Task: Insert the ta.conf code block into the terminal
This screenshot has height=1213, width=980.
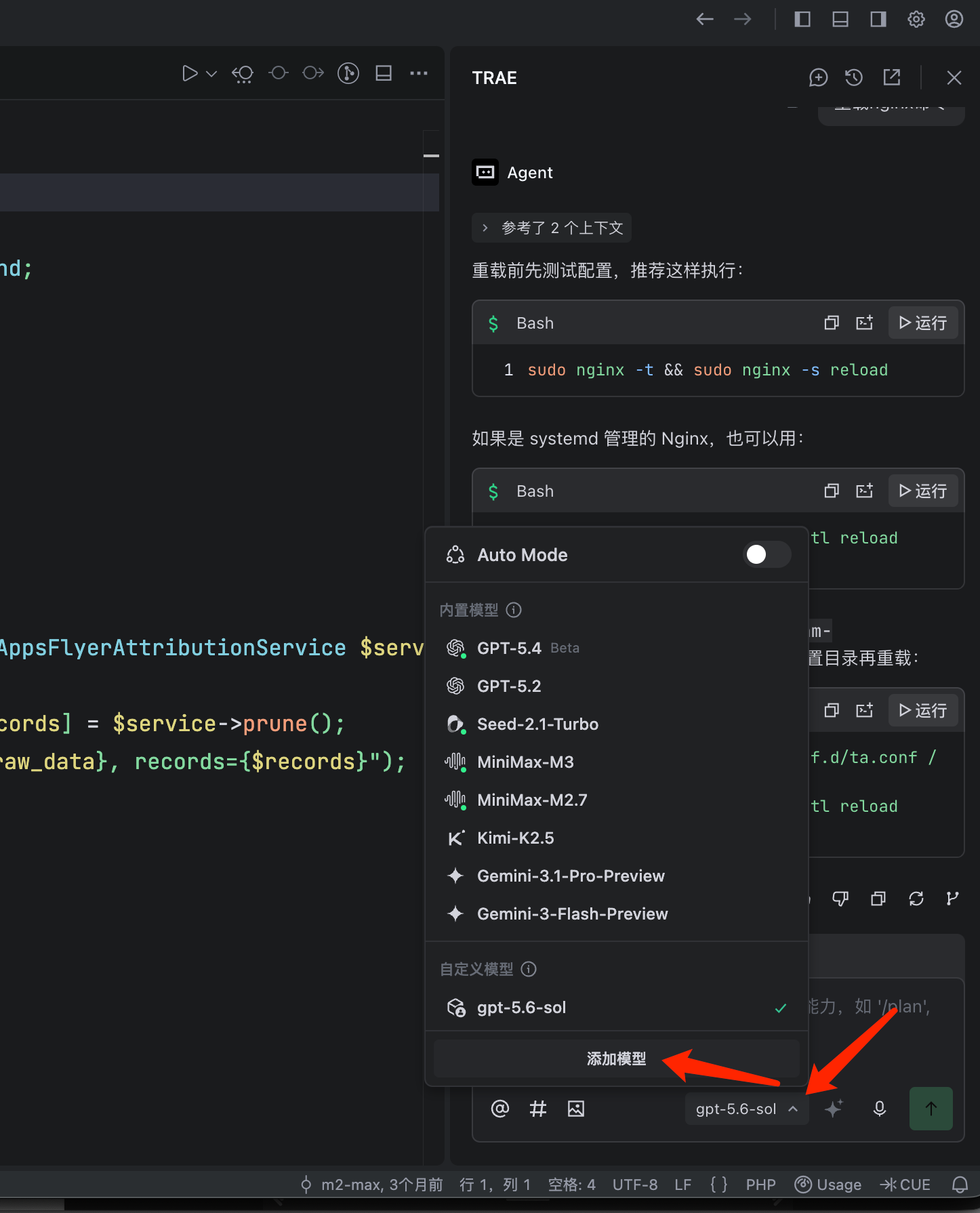Action: (x=865, y=710)
